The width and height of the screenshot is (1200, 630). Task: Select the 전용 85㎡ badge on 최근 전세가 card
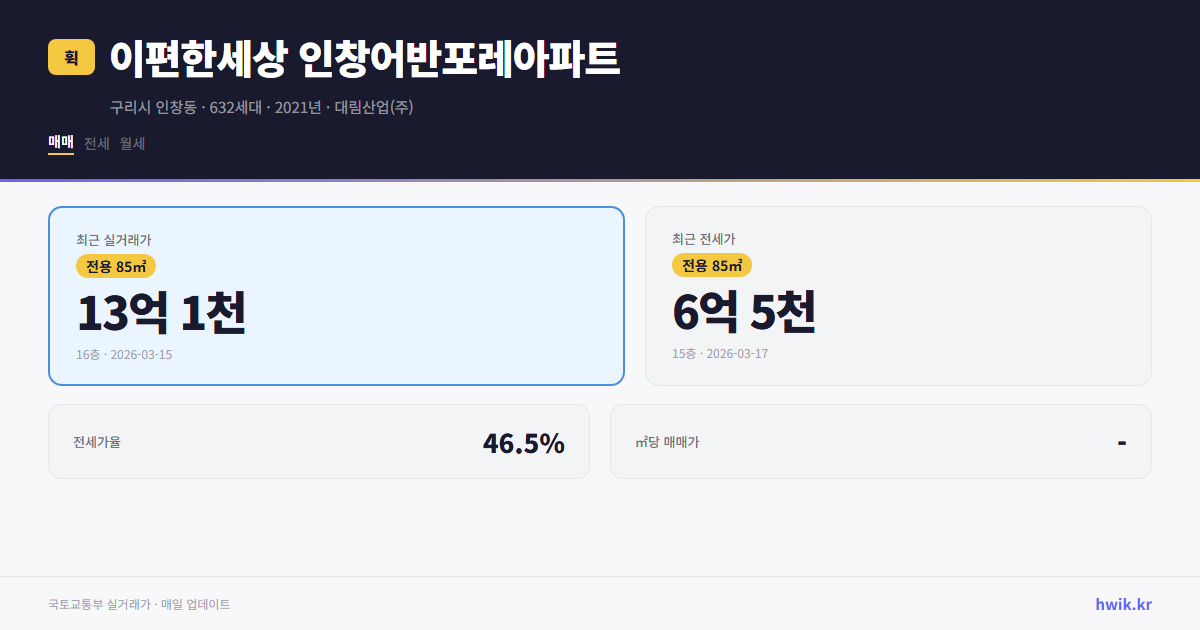point(712,266)
